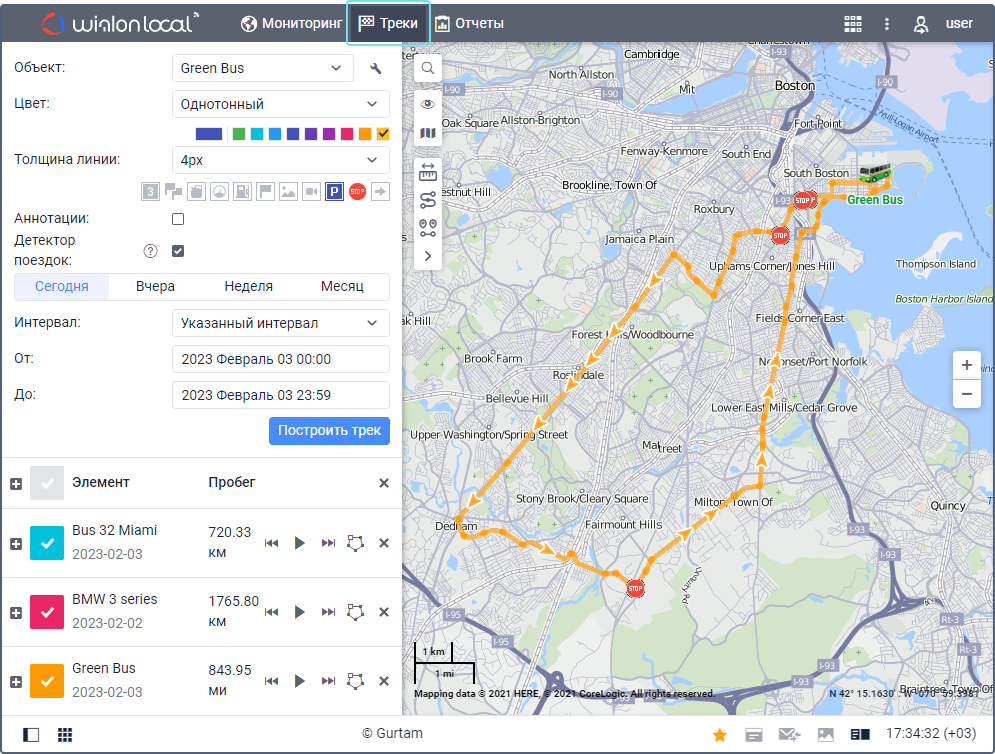
Task: Pick the green track color swatch
Action: coord(239,134)
